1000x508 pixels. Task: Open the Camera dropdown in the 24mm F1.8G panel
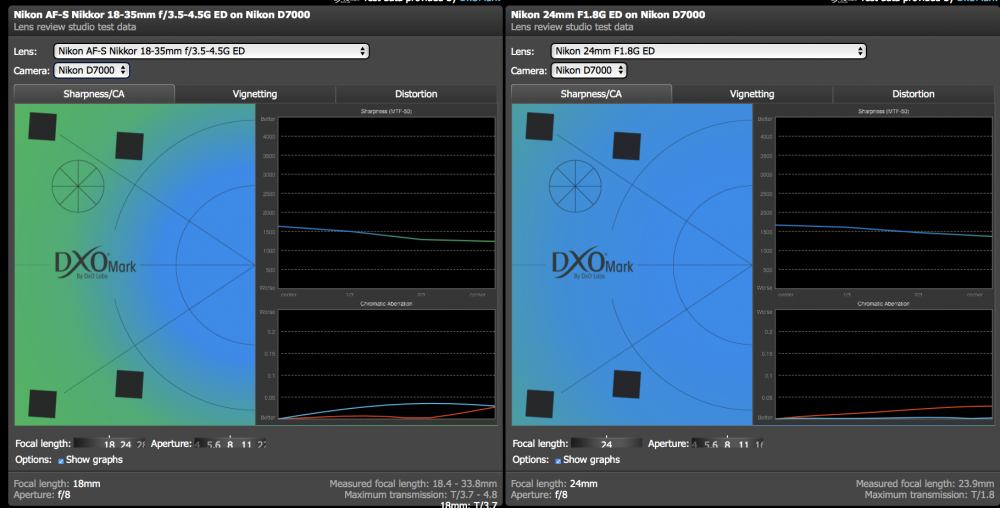589,70
